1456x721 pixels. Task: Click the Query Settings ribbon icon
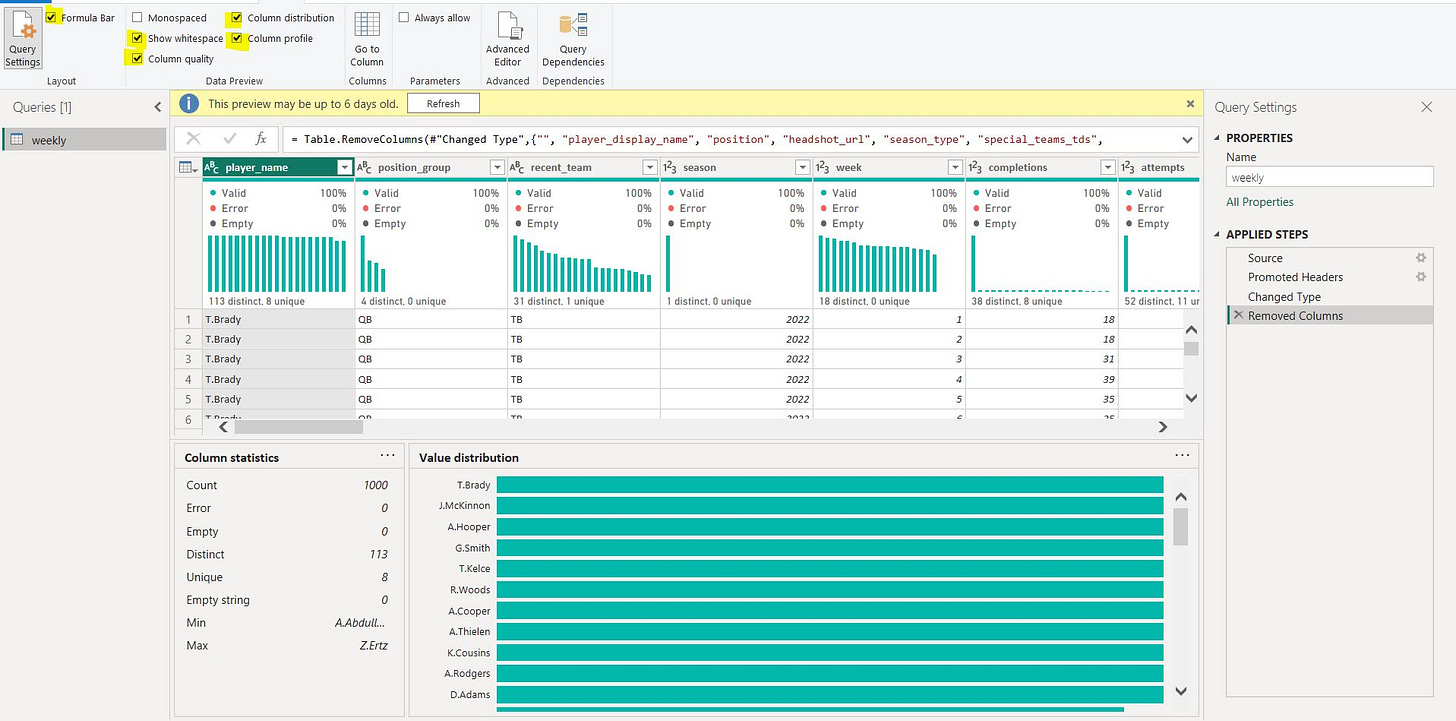click(x=22, y=38)
